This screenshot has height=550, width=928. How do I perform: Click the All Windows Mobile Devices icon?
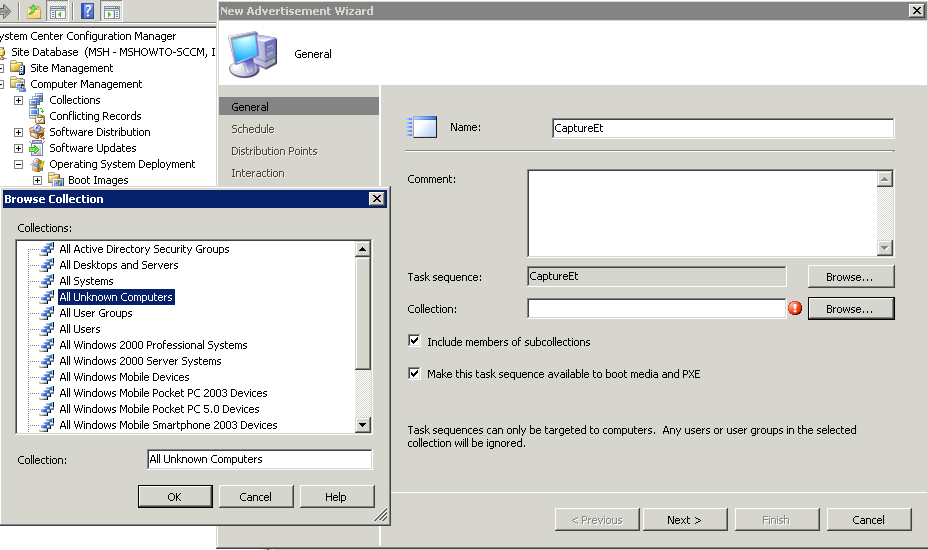[47, 377]
